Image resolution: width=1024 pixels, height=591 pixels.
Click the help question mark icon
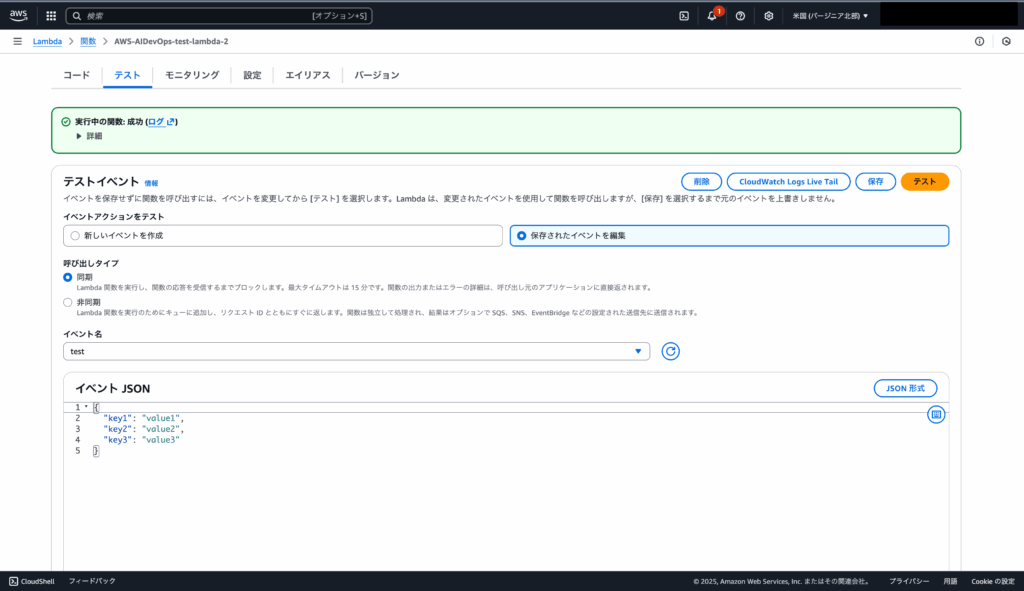pyautogui.click(x=740, y=16)
